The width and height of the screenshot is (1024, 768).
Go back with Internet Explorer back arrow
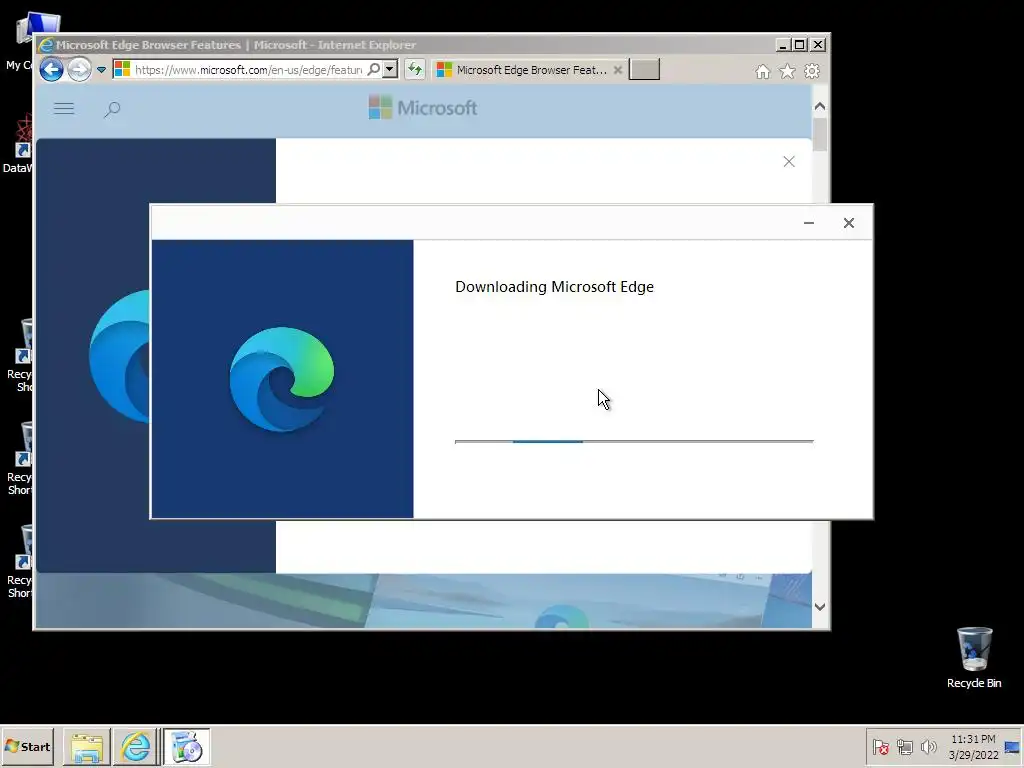click(51, 69)
